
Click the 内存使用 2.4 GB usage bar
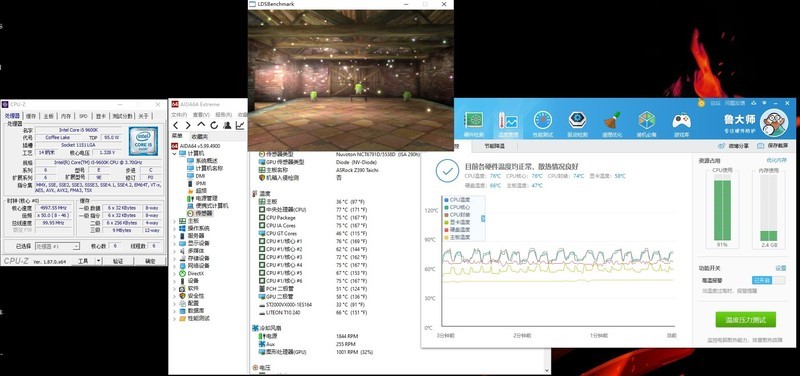pos(768,207)
